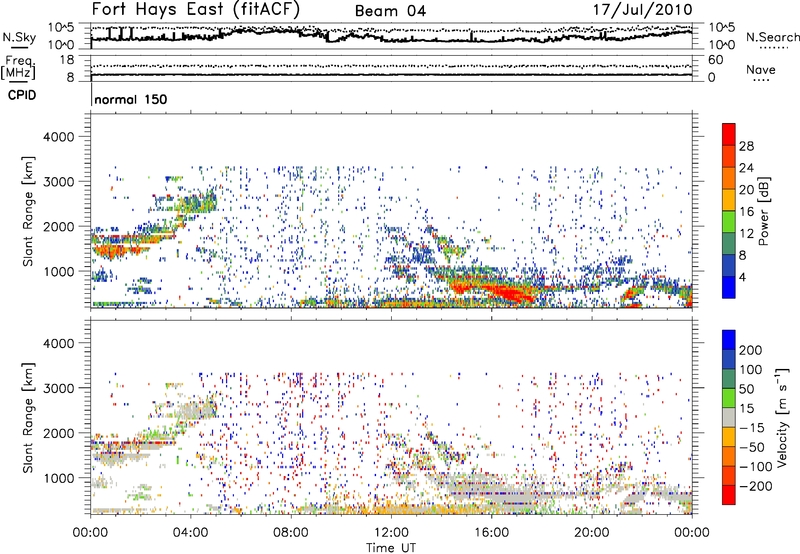The height and width of the screenshot is (554, 800).
Task: Click the 'Freq. [MHz]' axis label
Action: (18, 68)
